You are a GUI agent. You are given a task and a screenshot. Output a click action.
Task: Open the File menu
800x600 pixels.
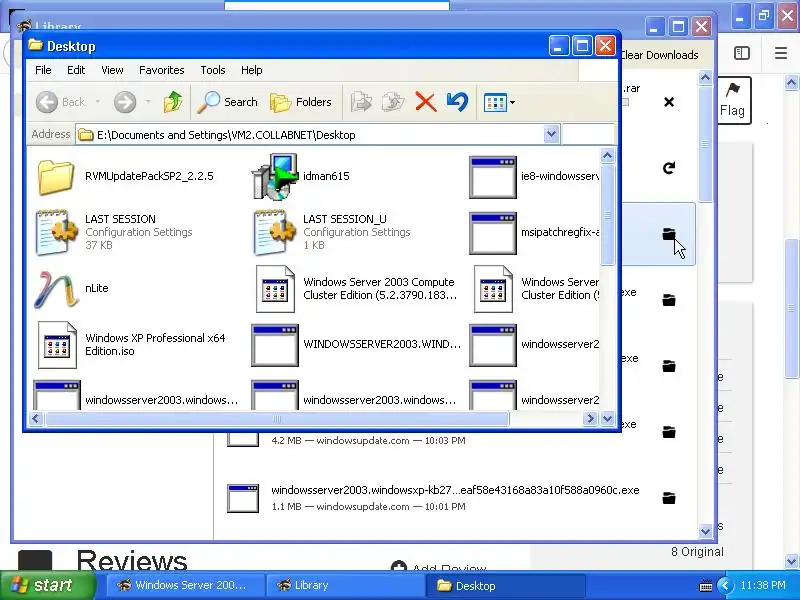click(x=43, y=70)
